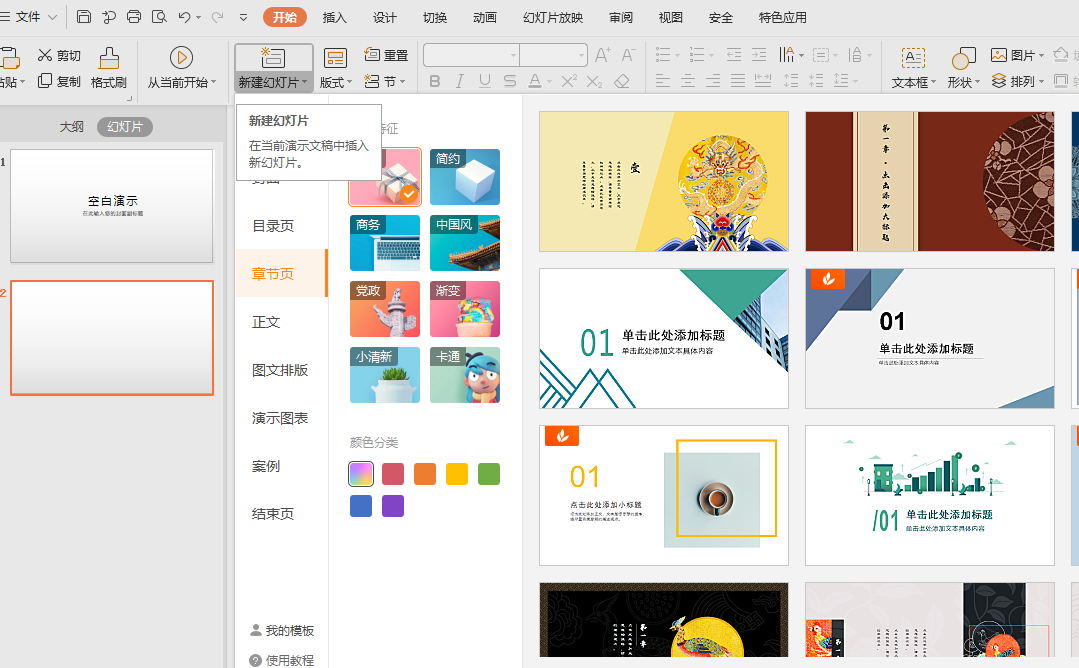Click the Save icon in quick access toolbar
Screen dimensions: 1079x668
click(x=84, y=17)
